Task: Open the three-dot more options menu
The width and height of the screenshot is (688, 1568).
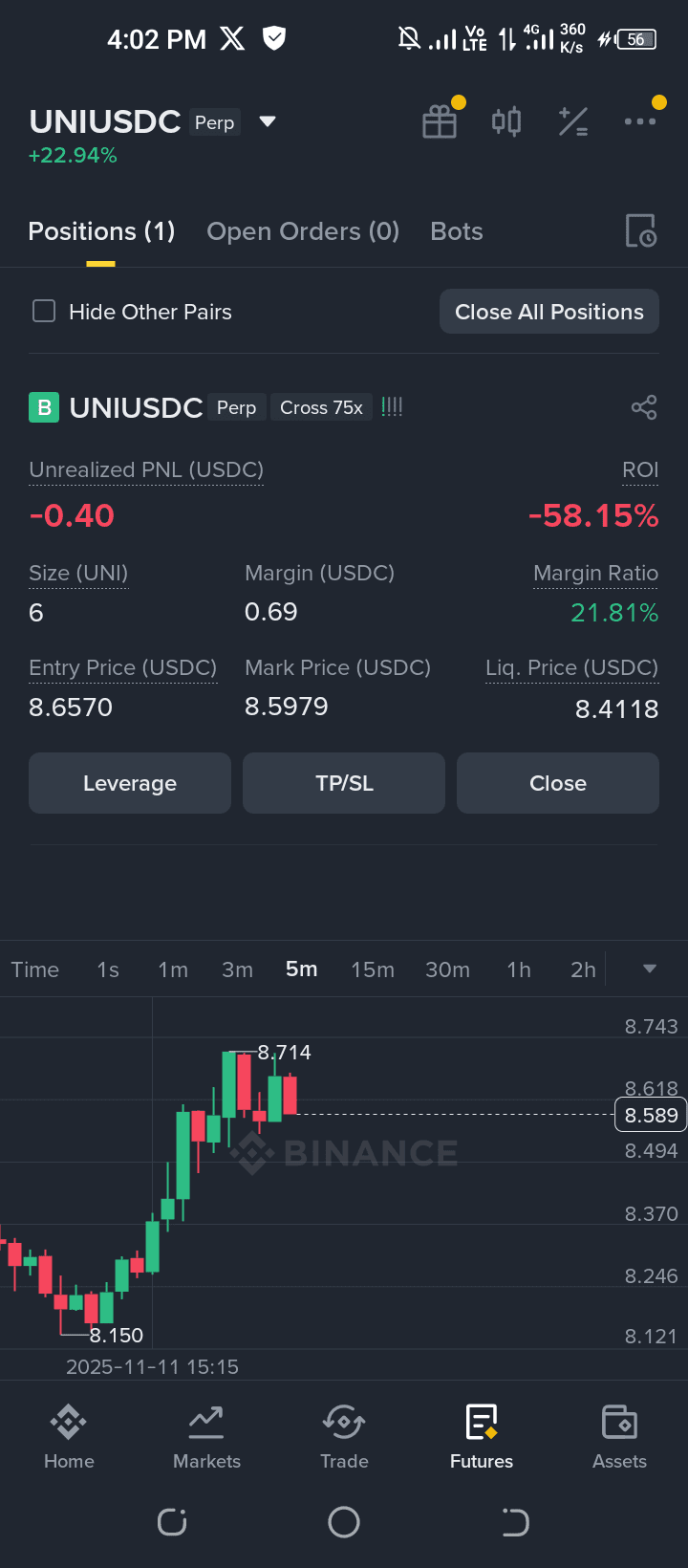Action: 640,121
